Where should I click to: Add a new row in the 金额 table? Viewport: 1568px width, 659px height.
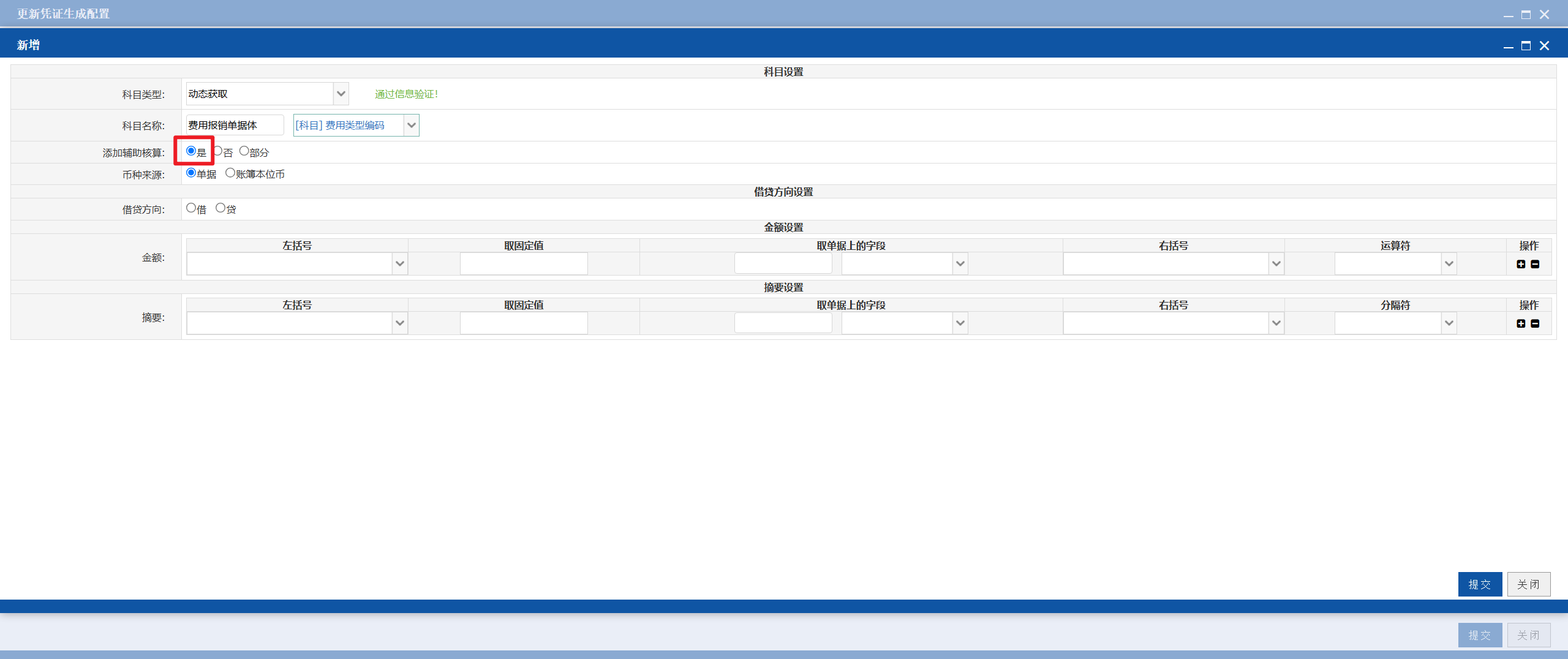pyautogui.click(x=1521, y=264)
